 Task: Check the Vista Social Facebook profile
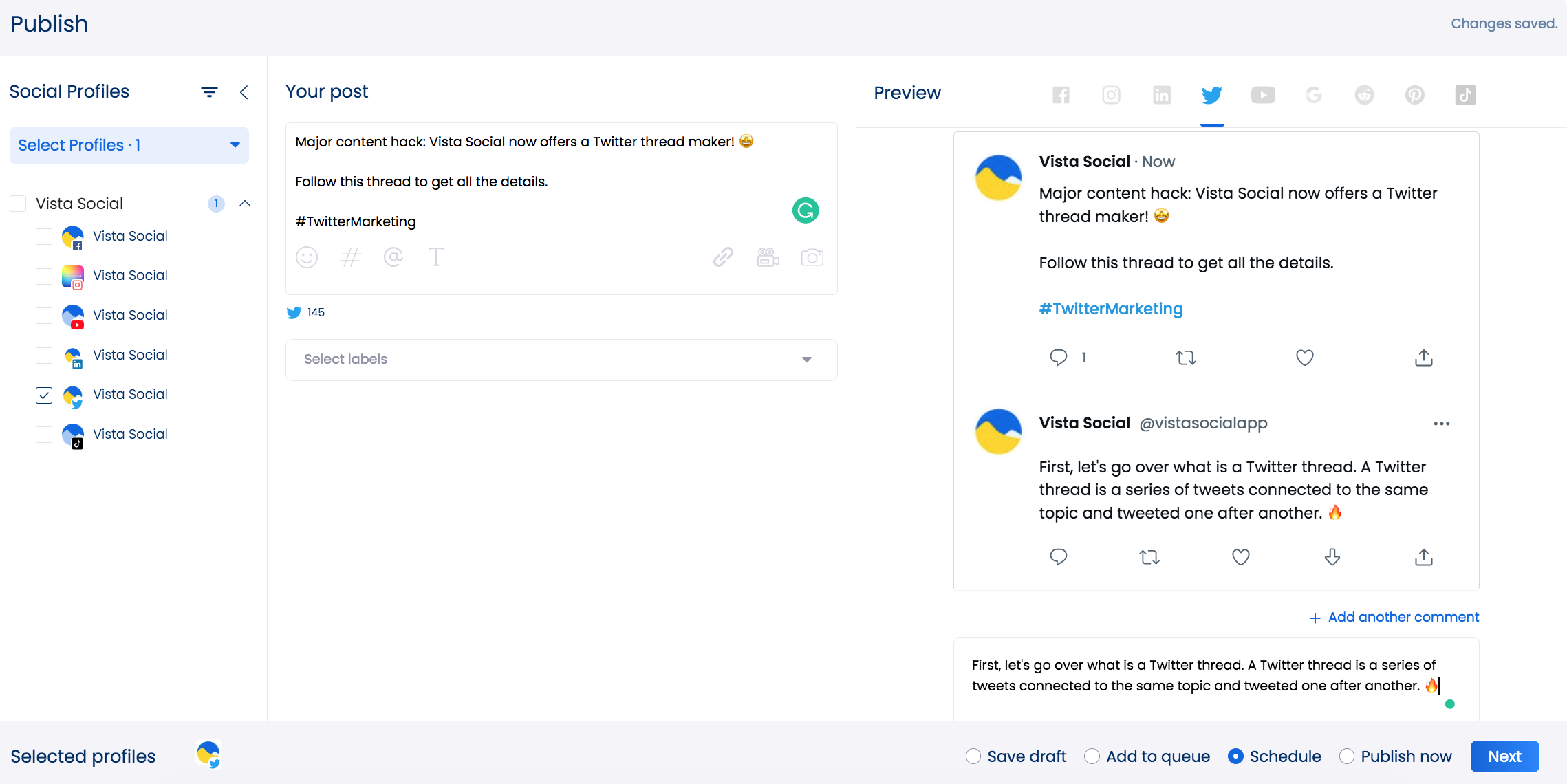point(44,237)
